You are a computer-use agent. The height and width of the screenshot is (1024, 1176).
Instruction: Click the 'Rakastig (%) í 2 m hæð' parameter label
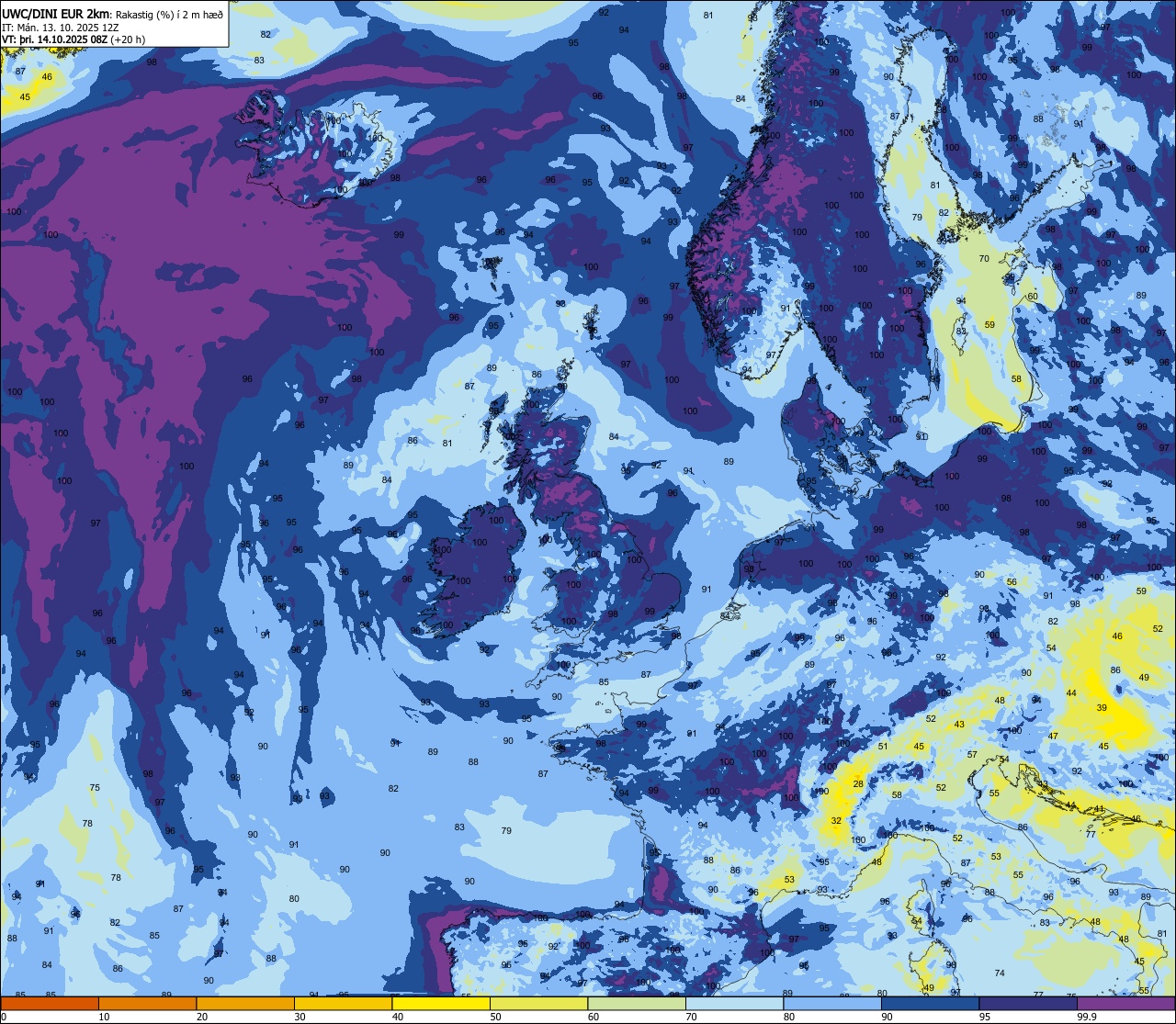click(x=169, y=14)
